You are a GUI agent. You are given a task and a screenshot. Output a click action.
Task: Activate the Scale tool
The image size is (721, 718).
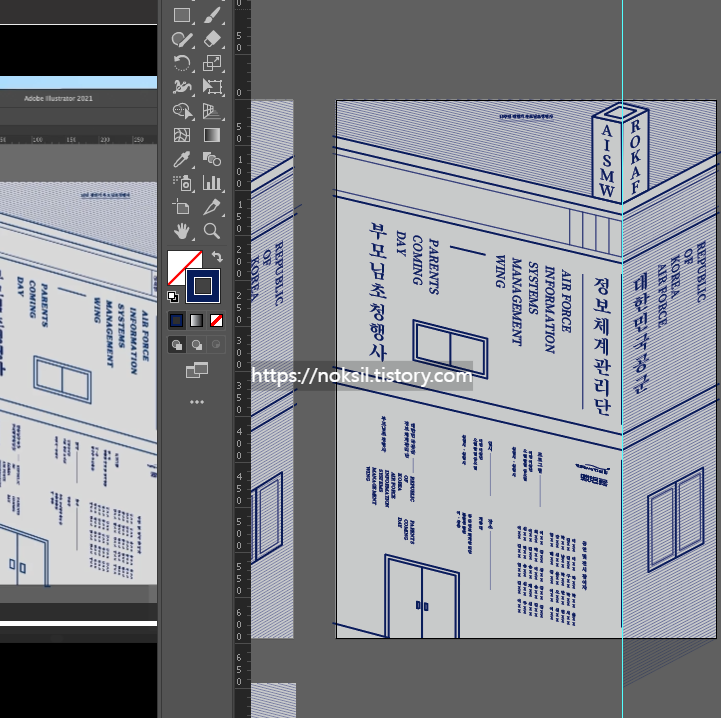[212, 63]
